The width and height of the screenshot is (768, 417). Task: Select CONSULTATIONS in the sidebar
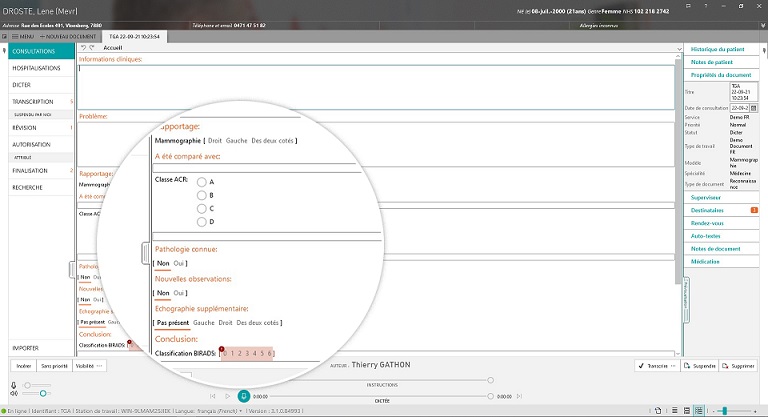click(42, 51)
